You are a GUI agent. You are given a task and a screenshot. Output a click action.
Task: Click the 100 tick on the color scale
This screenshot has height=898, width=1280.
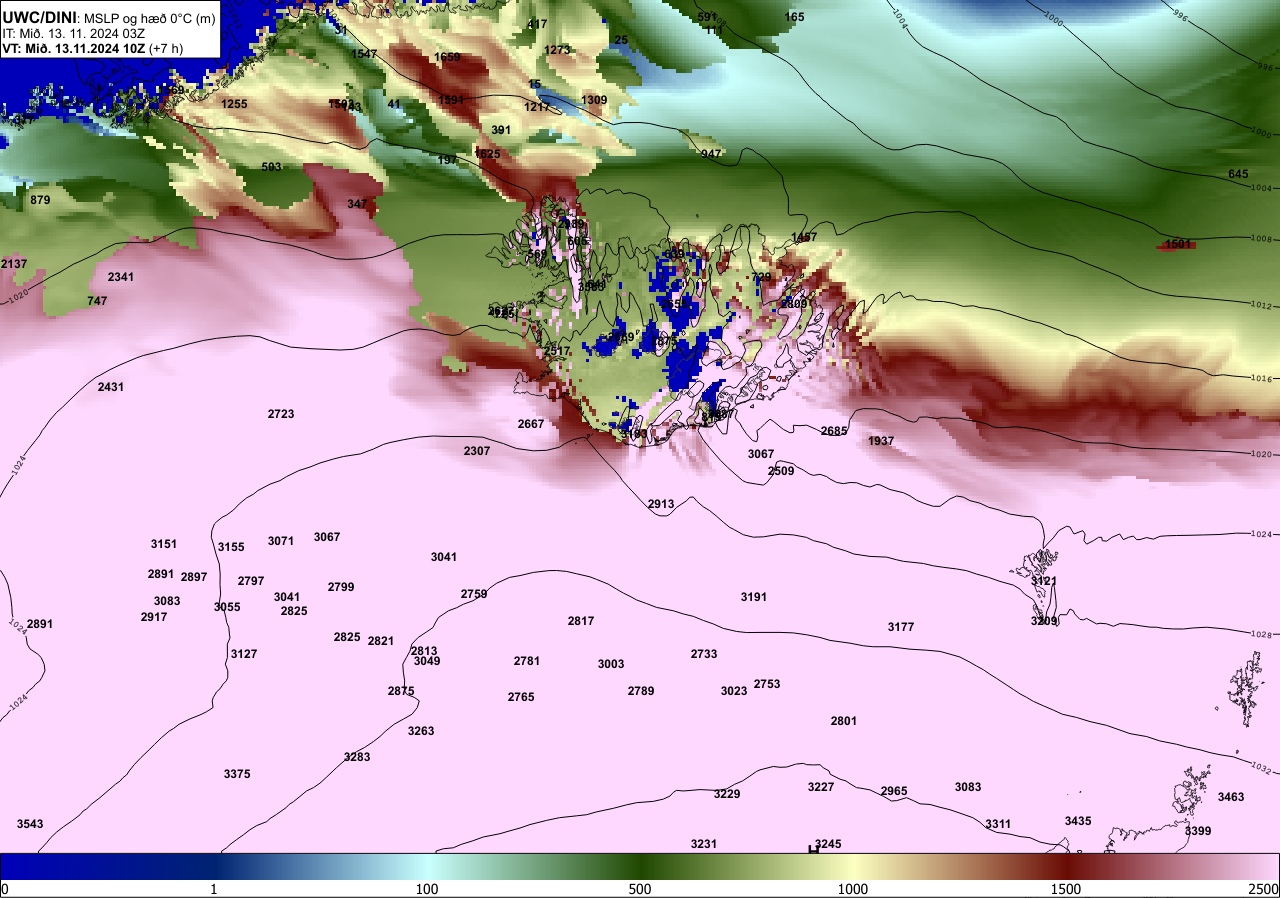point(427,889)
